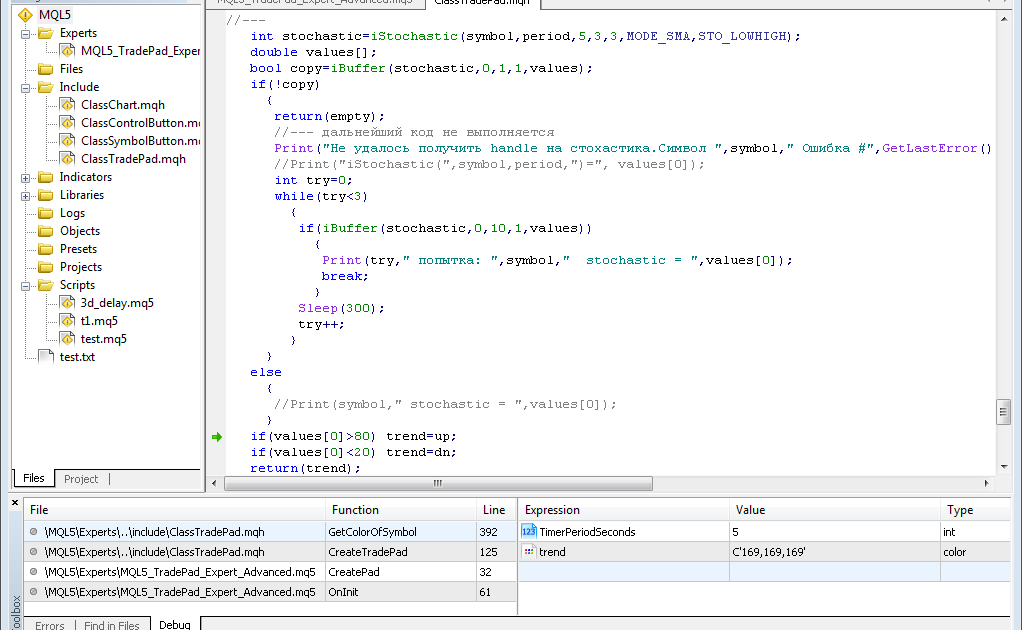Click CreateTradePad call stack row marker

pos(33,552)
